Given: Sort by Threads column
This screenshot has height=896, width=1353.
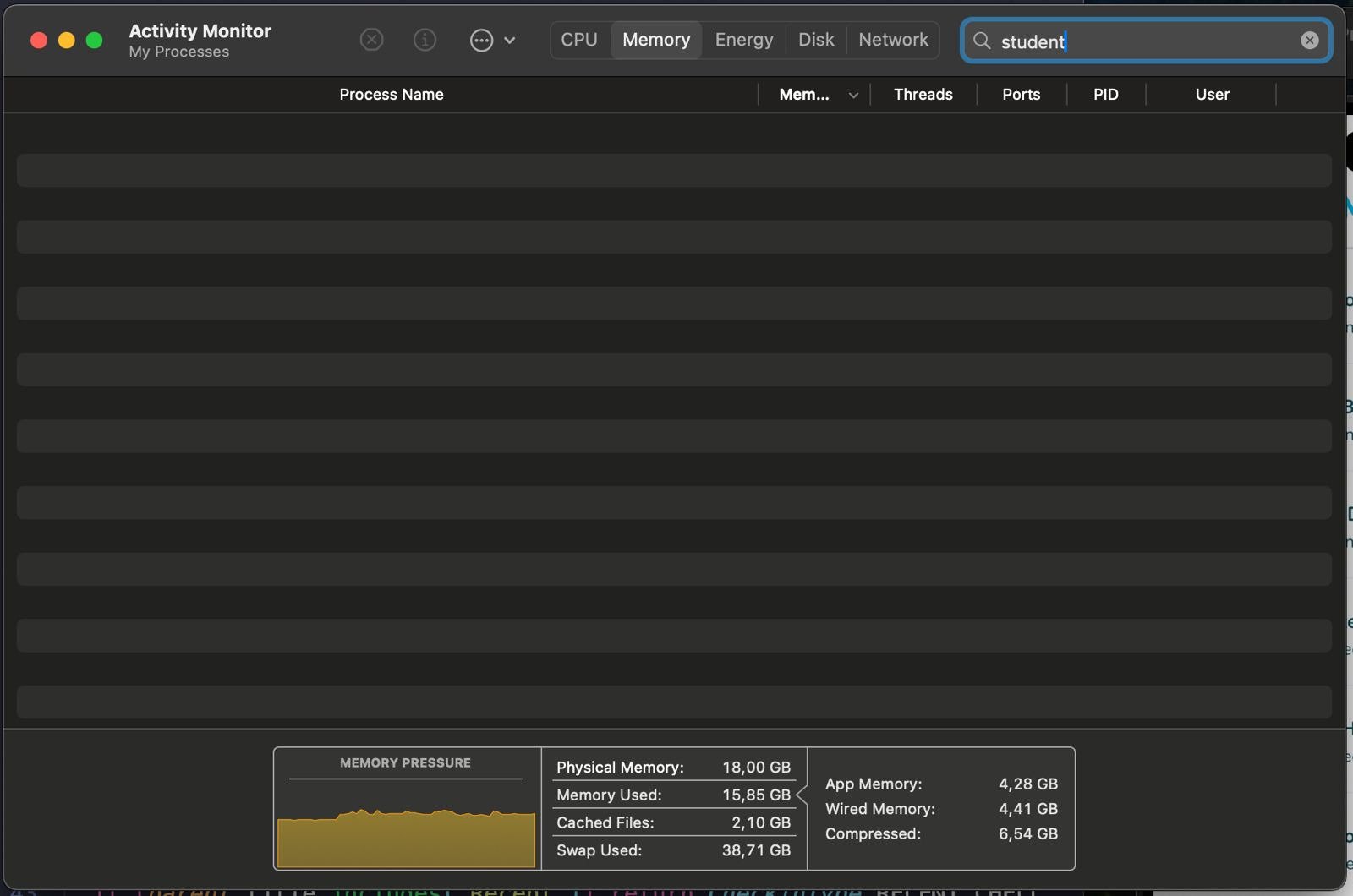Looking at the screenshot, I should coord(923,95).
